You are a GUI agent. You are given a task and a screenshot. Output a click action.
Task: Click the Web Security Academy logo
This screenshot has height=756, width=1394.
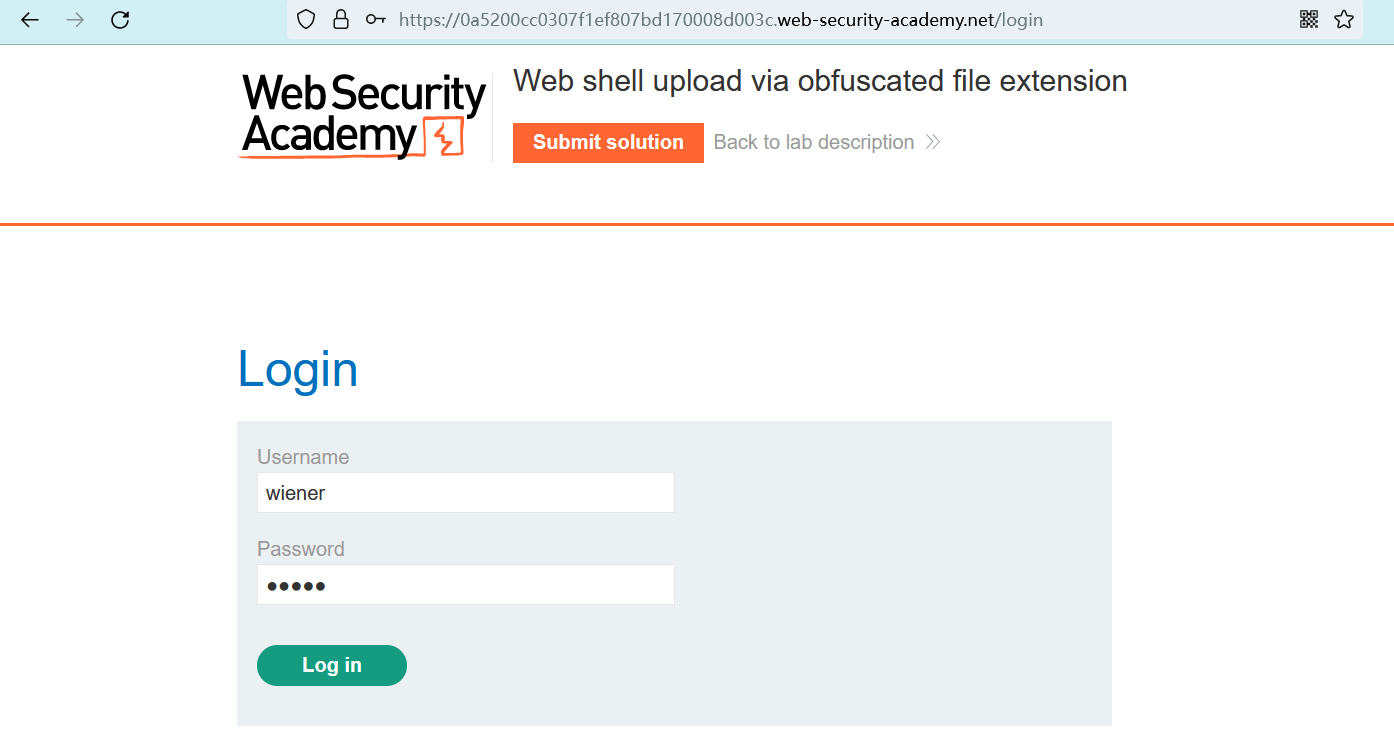pyautogui.click(x=363, y=116)
